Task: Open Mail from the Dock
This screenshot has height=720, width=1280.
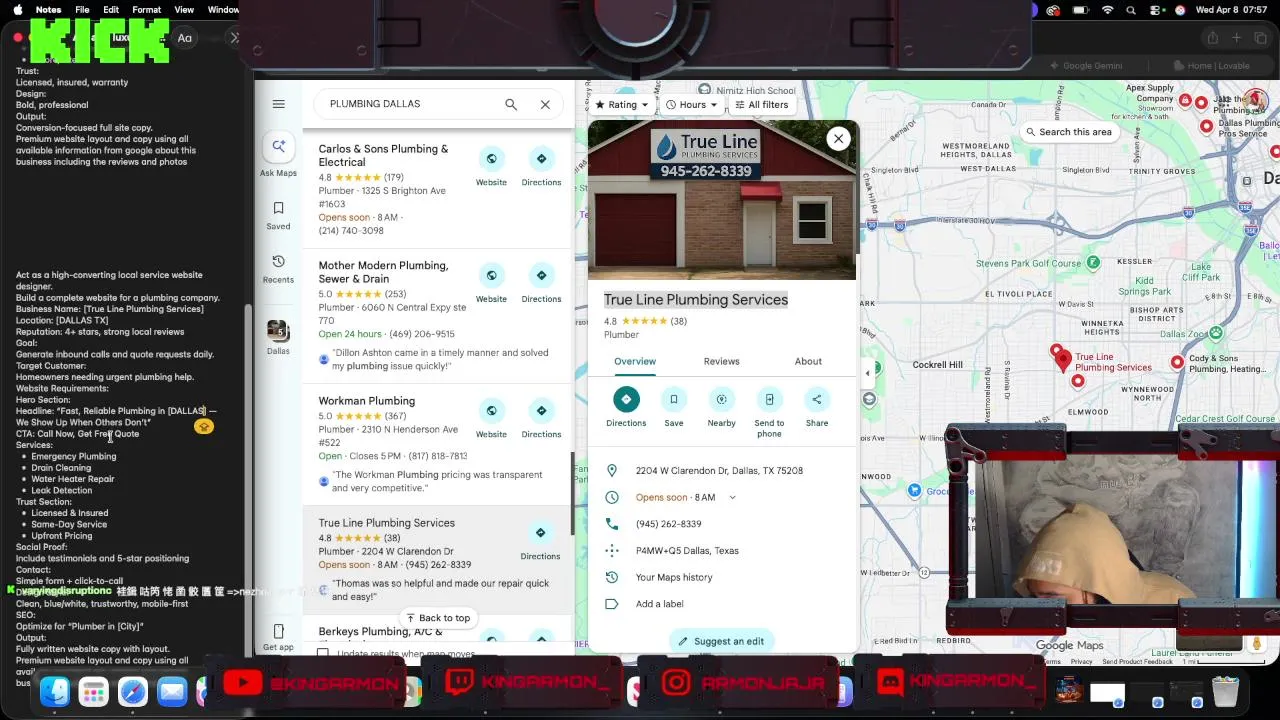Action: click(x=172, y=691)
